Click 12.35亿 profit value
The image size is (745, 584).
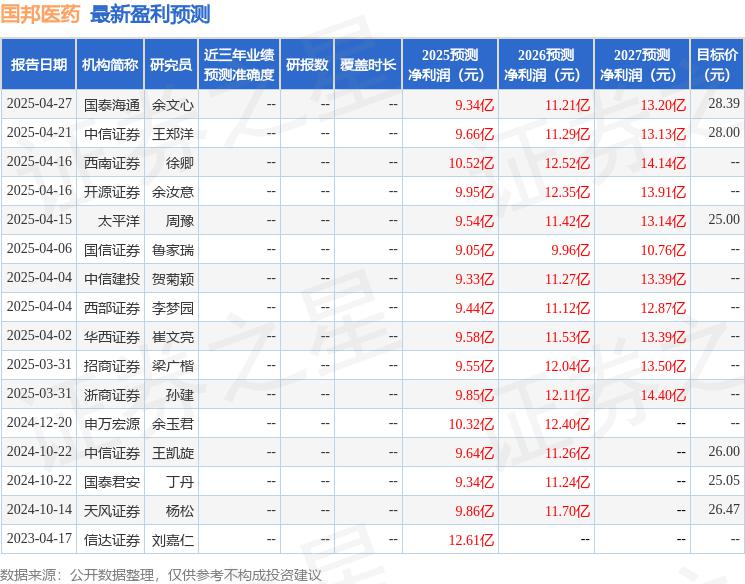tap(567, 191)
